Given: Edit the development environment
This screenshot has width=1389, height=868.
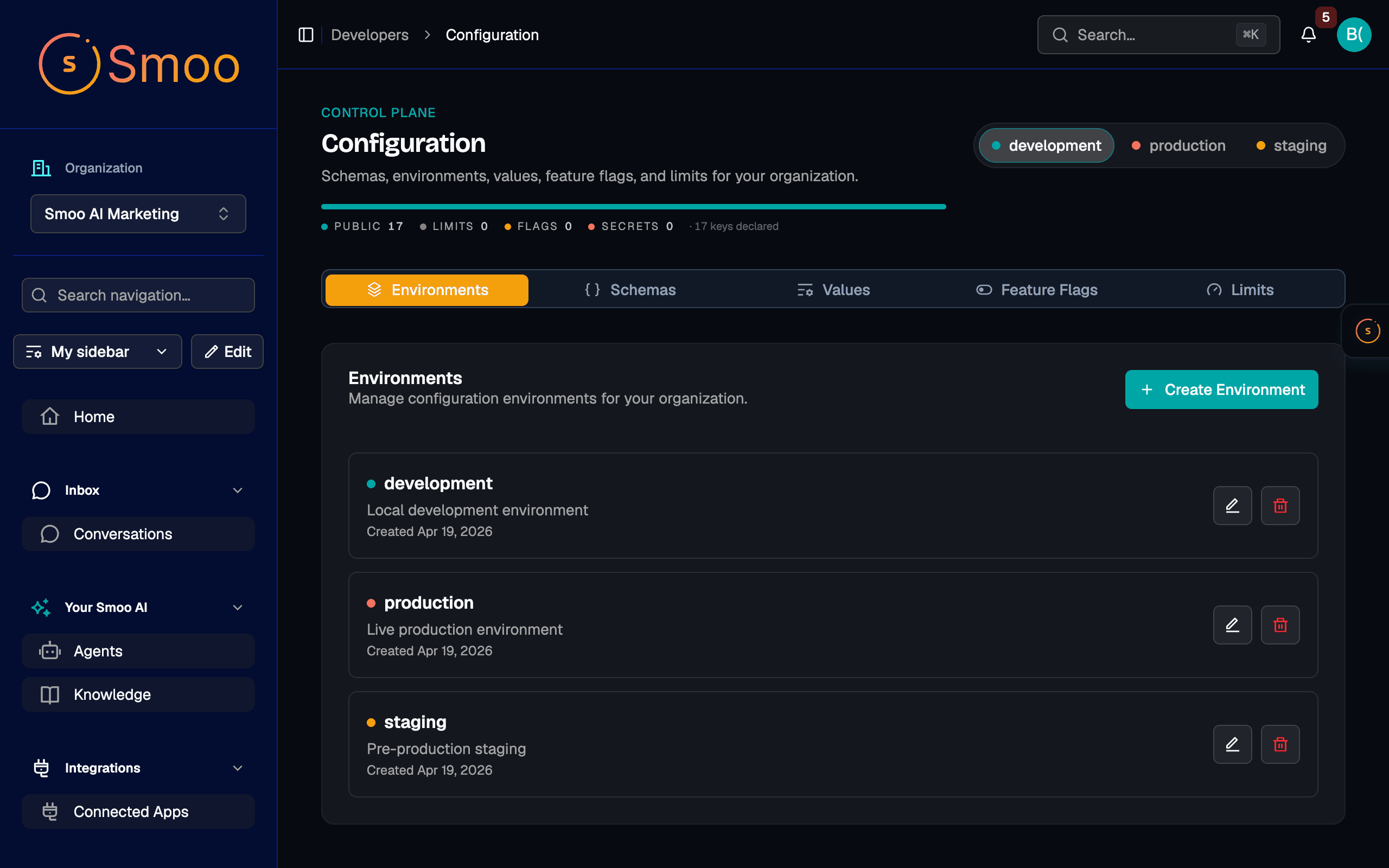Looking at the screenshot, I should coord(1232,506).
